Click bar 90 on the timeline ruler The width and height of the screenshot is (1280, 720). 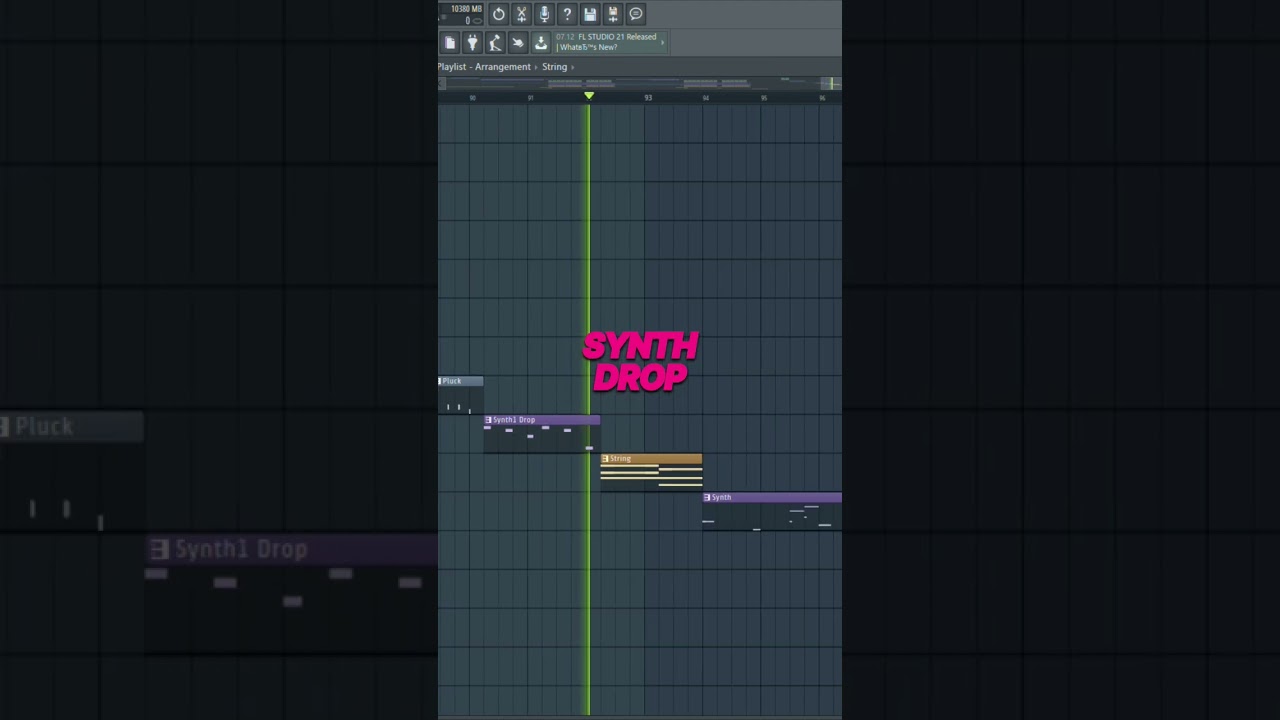pos(472,98)
